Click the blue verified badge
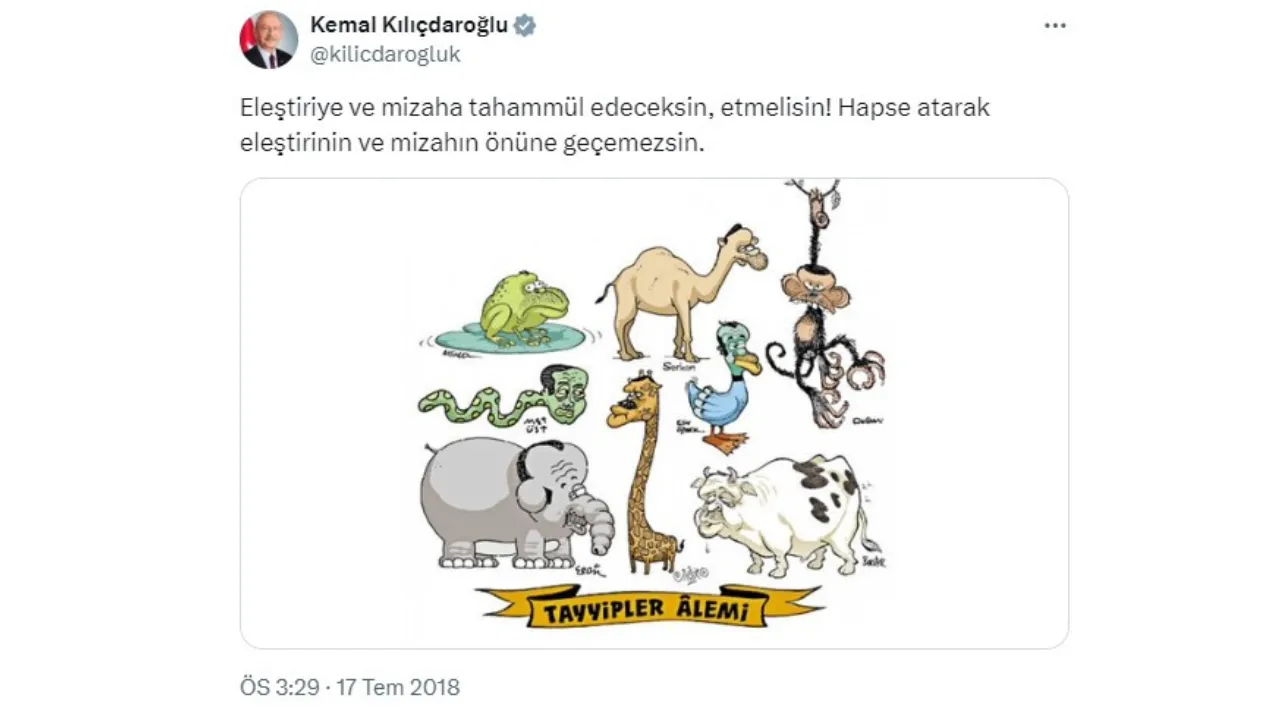 [x=524, y=26]
